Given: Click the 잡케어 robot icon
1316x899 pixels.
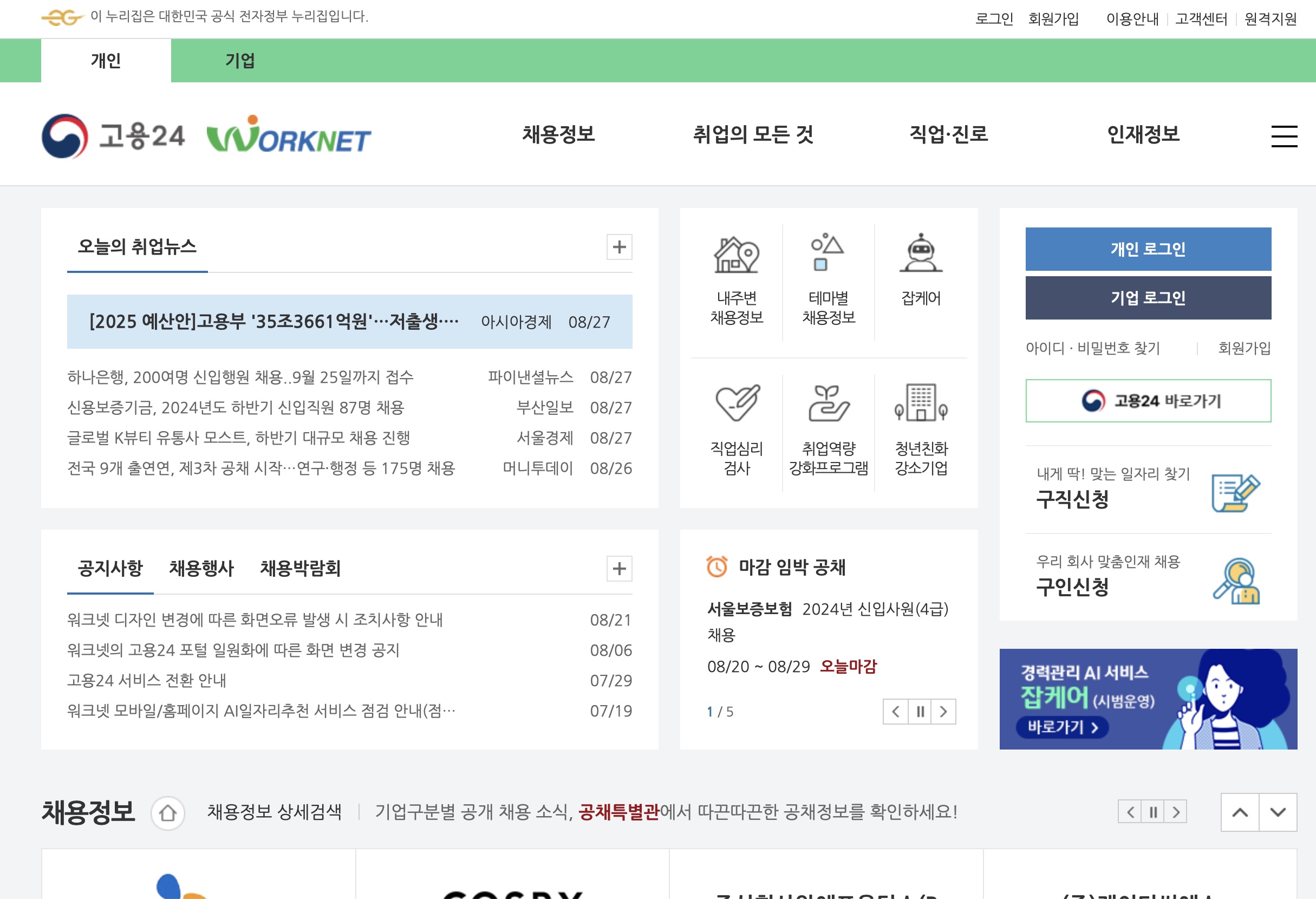Looking at the screenshot, I should tap(921, 253).
